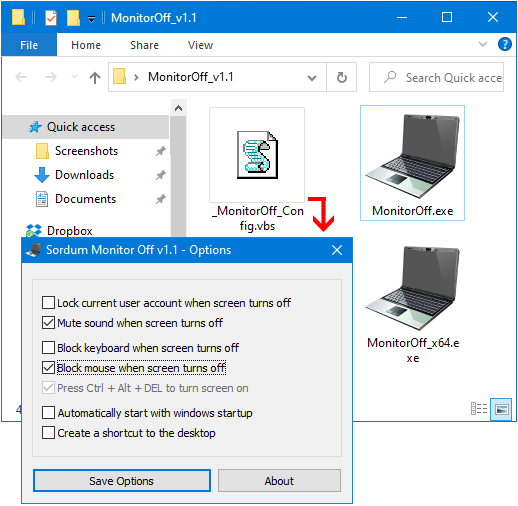Click the New folder icon in quick access toolbar
This screenshot has height=506, width=518.
(x=73, y=18)
